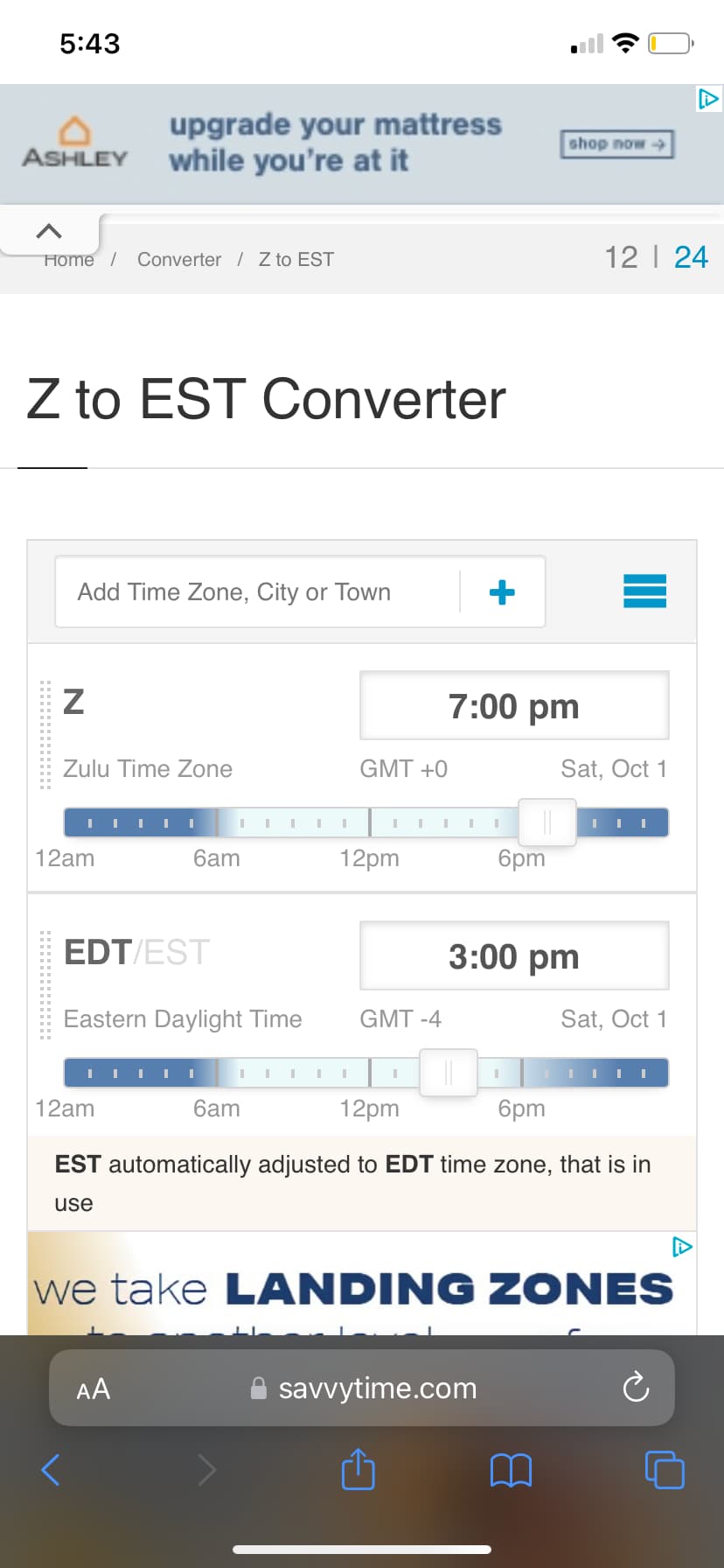
Task: Tap Safari share icon
Action: pos(358,1469)
